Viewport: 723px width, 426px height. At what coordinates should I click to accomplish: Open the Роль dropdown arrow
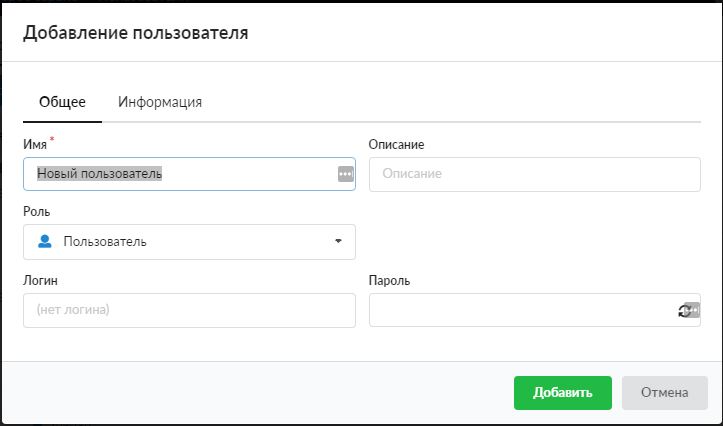338,241
